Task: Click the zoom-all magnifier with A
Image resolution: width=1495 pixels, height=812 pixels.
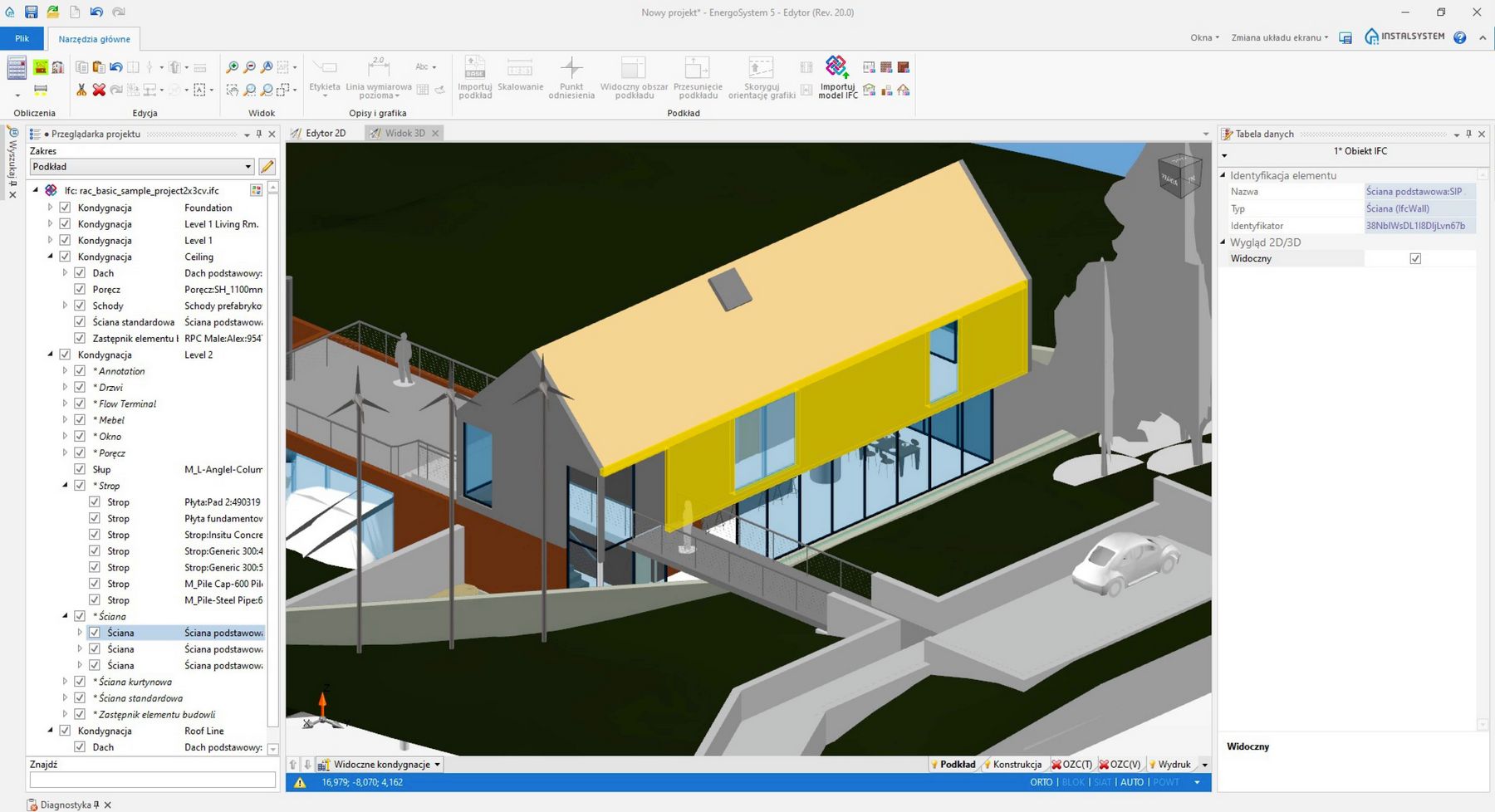Action: [267, 67]
